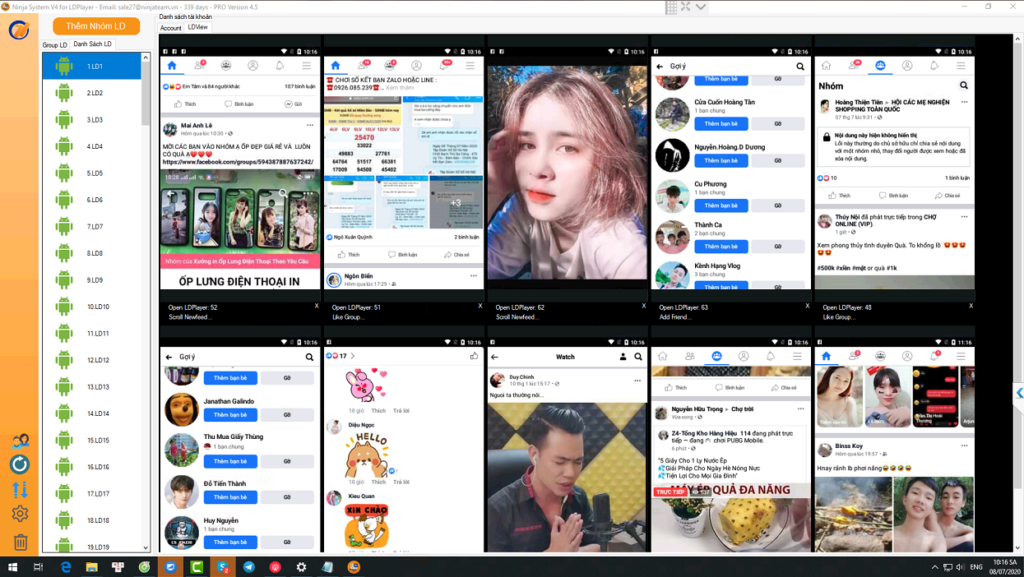1024x577 pixels.
Task: Click the Thêm Nhóm LD button
Action: [x=96, y=26]
